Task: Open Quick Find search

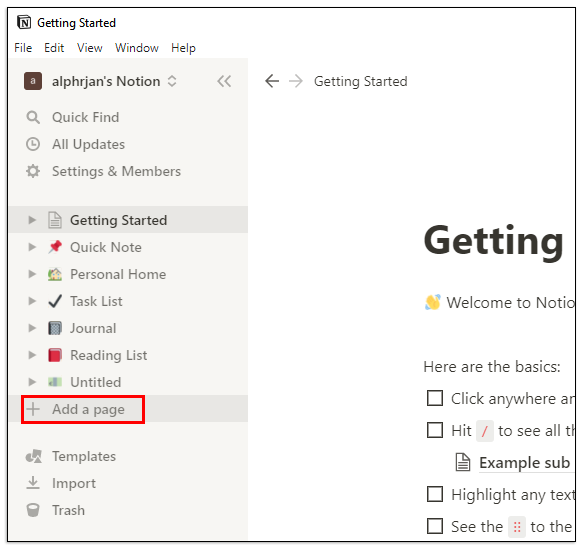Action: pos(86,117)
